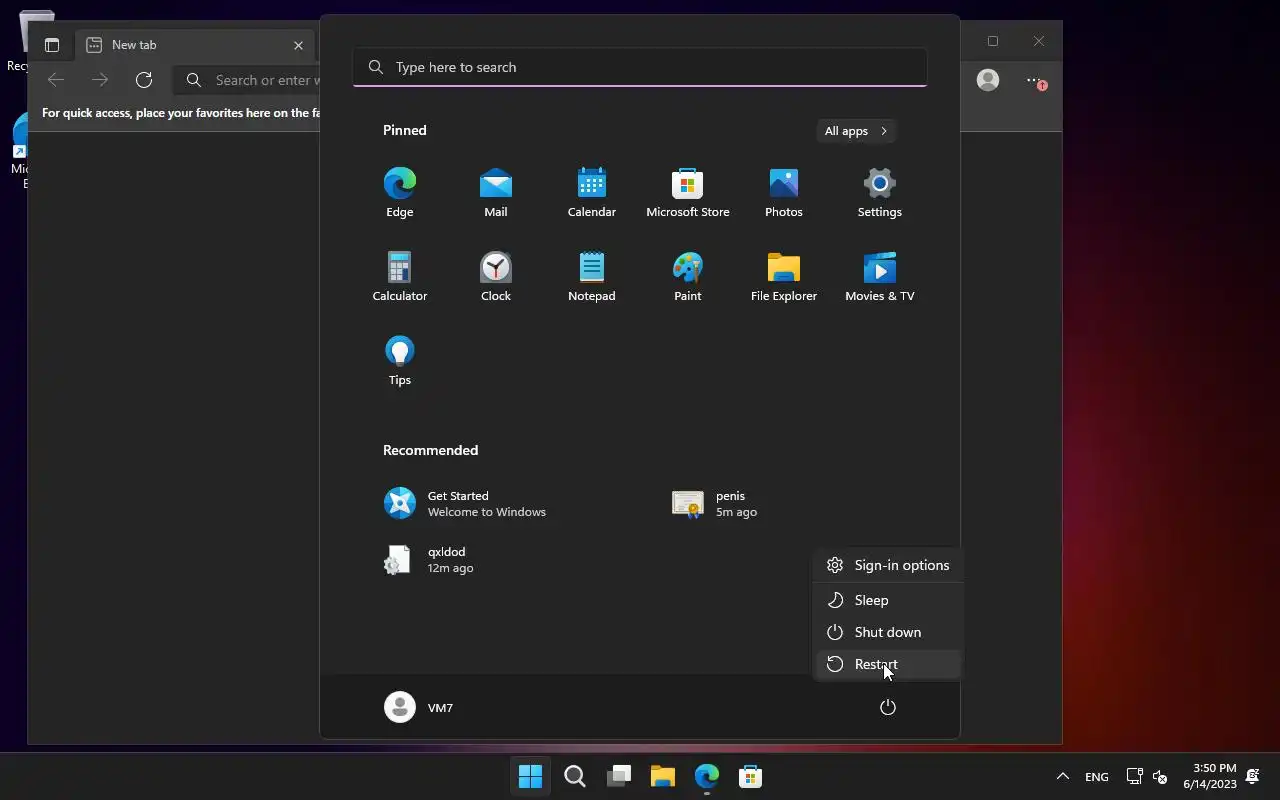Open File Explorer from the taskbar
The width and height of the screenshot is (1280, 800).
[x=663, y=776]
